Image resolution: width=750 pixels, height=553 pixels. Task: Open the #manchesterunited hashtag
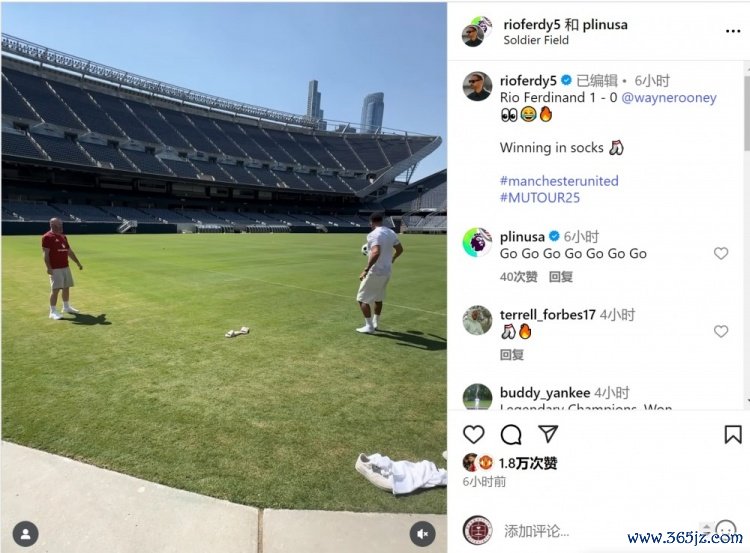tap(559, 181)
